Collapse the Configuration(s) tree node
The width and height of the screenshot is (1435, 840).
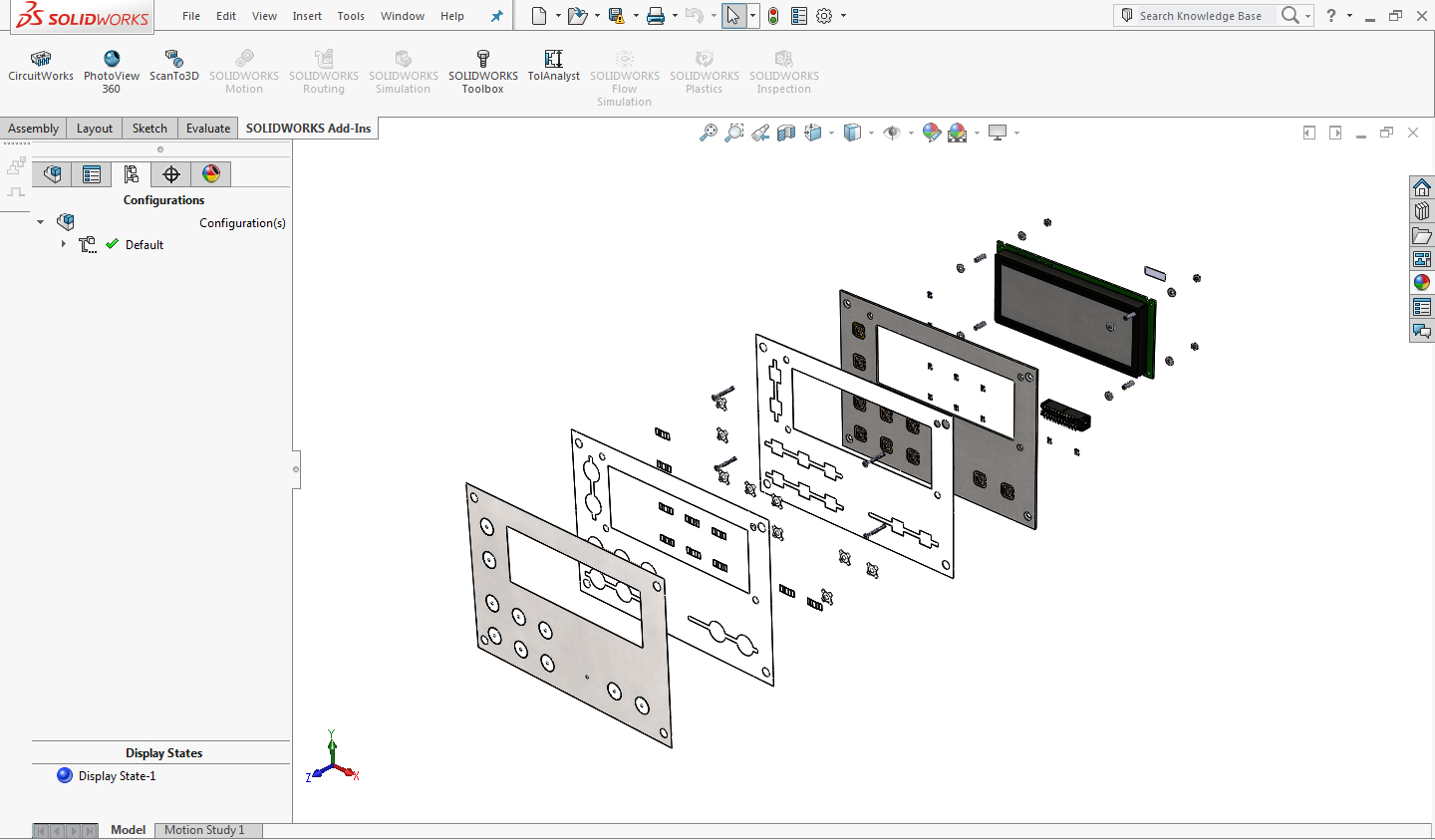pos(40,221)
